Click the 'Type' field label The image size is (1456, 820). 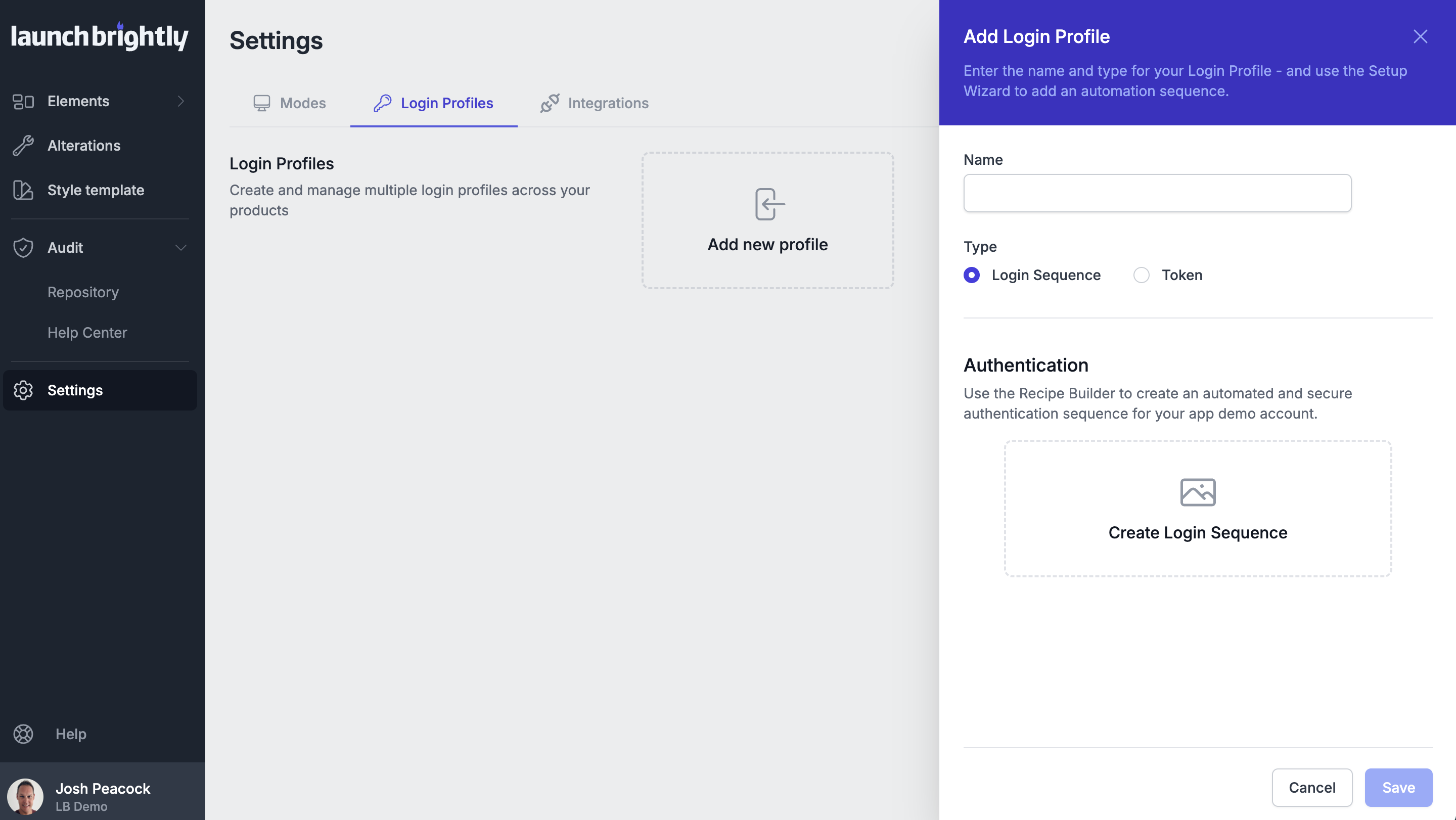(x=980, y=247)
